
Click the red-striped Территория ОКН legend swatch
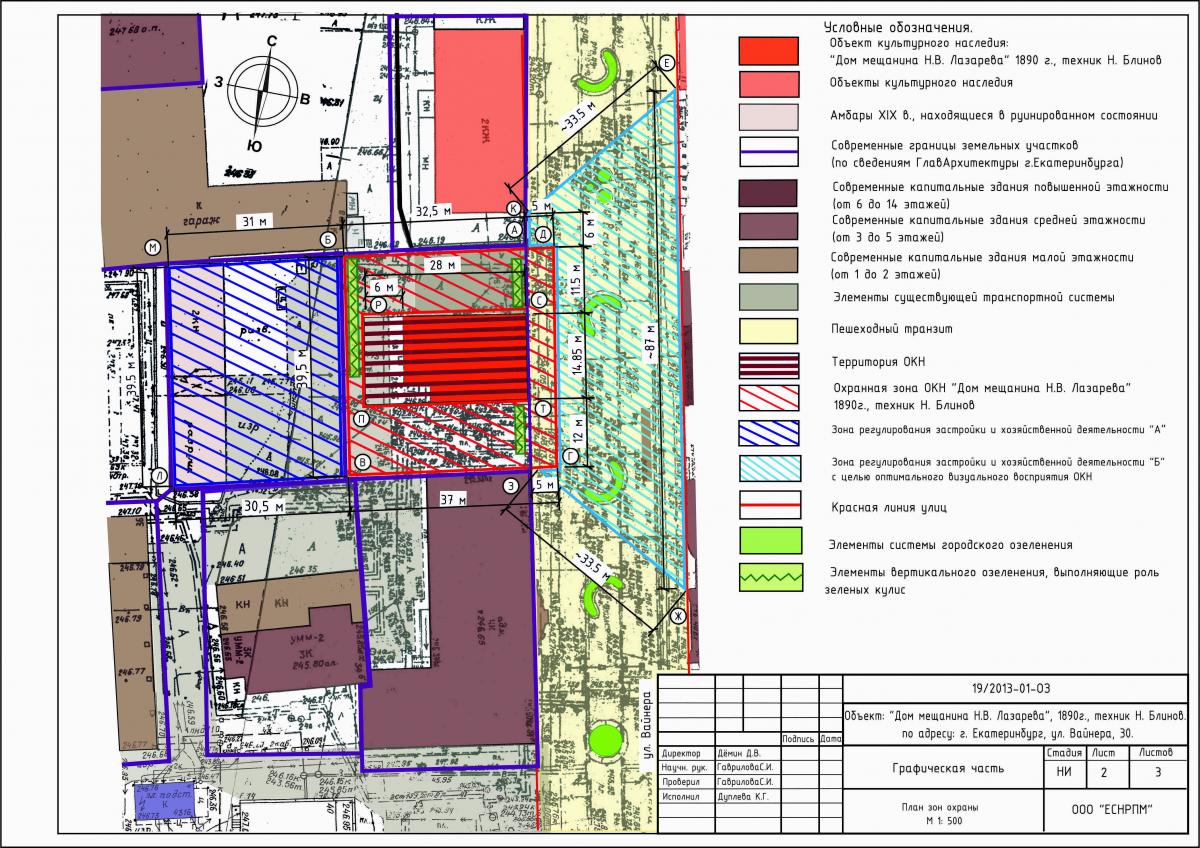[768, 366]
